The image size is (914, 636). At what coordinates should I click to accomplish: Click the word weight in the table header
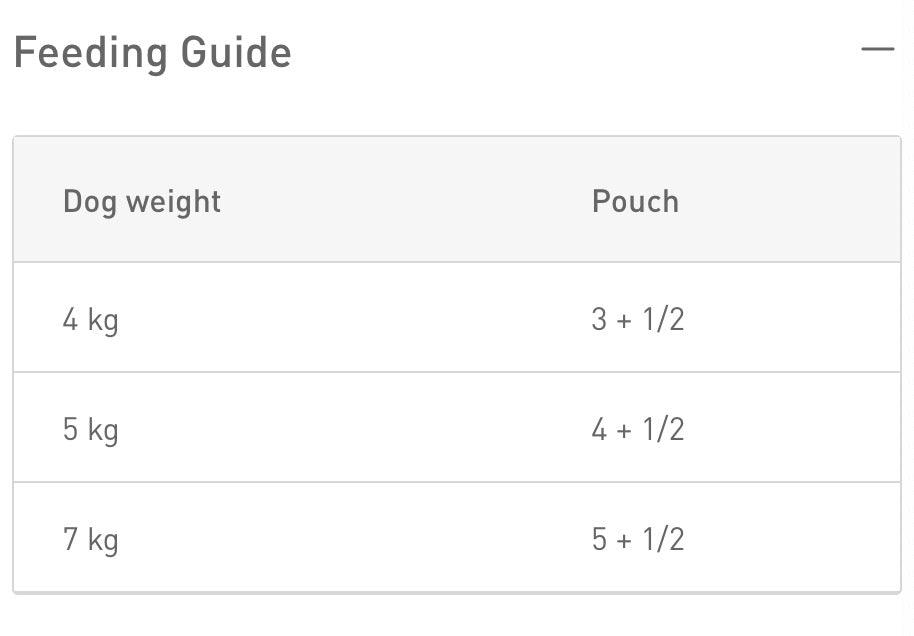[173, 203]
